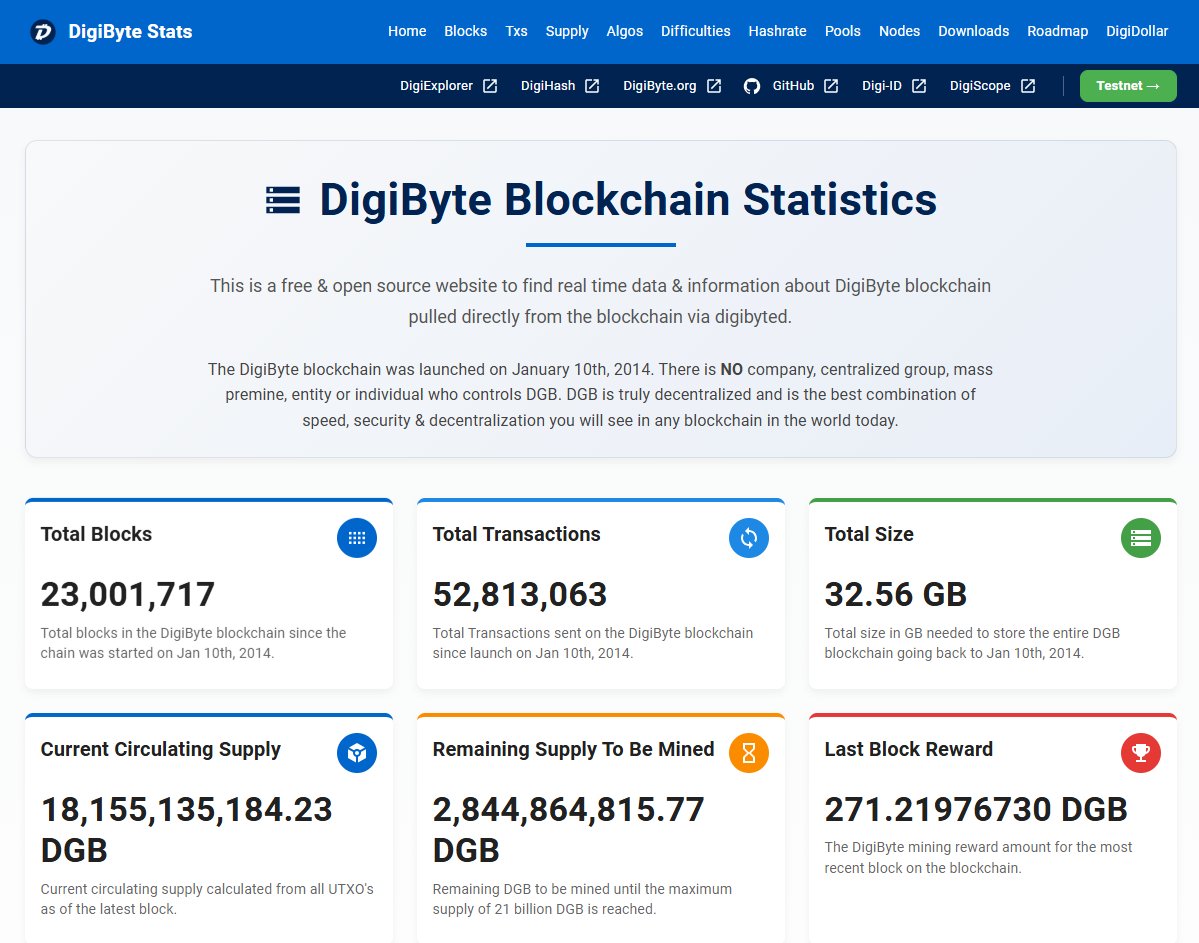The width and height of the screenshot is (1199, 943).
Task: Open the Txs page
Action: pyautogui.click(x=516, y=31)
